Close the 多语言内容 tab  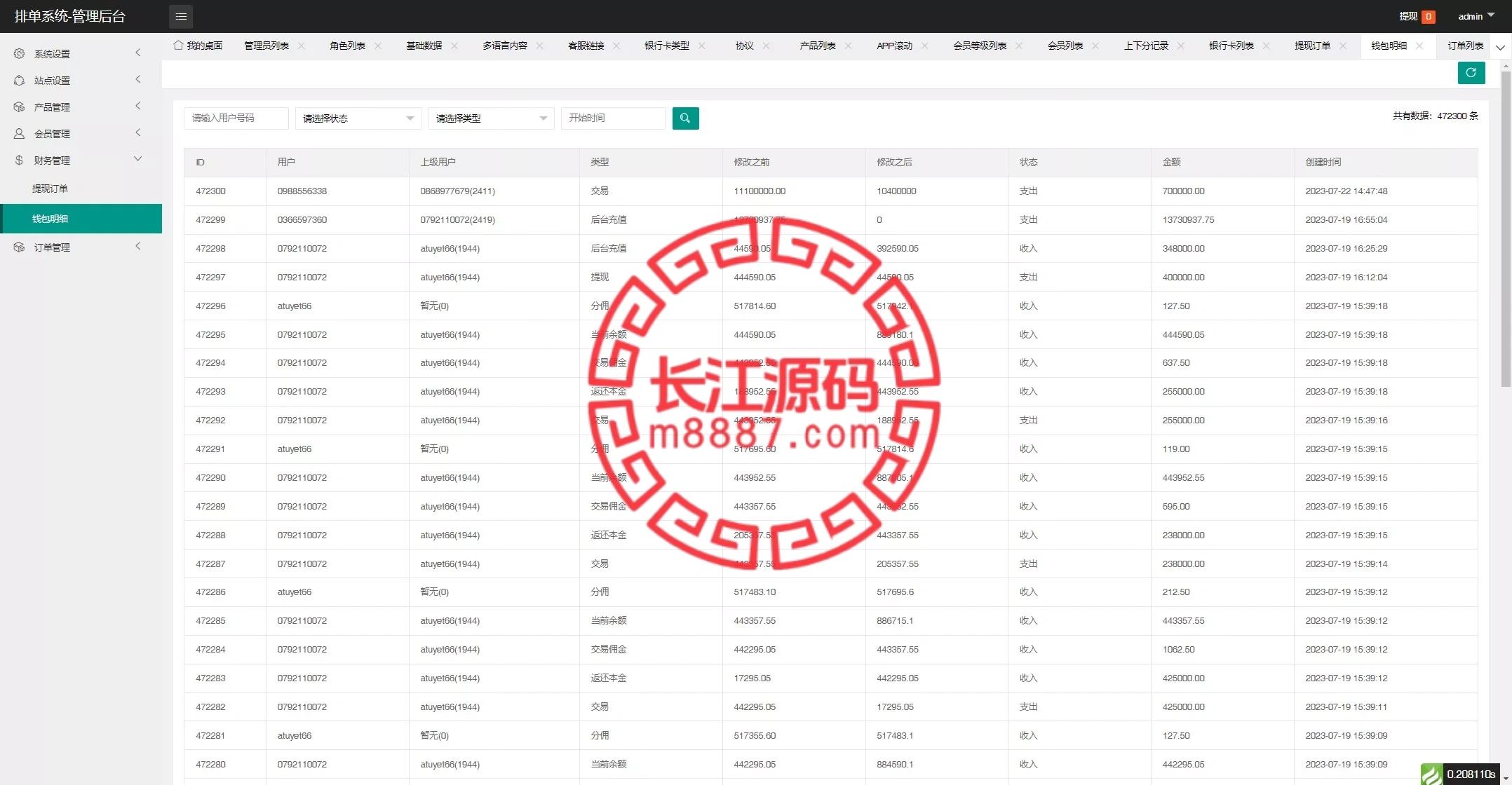pyautogui.click(x=539, y=46)
